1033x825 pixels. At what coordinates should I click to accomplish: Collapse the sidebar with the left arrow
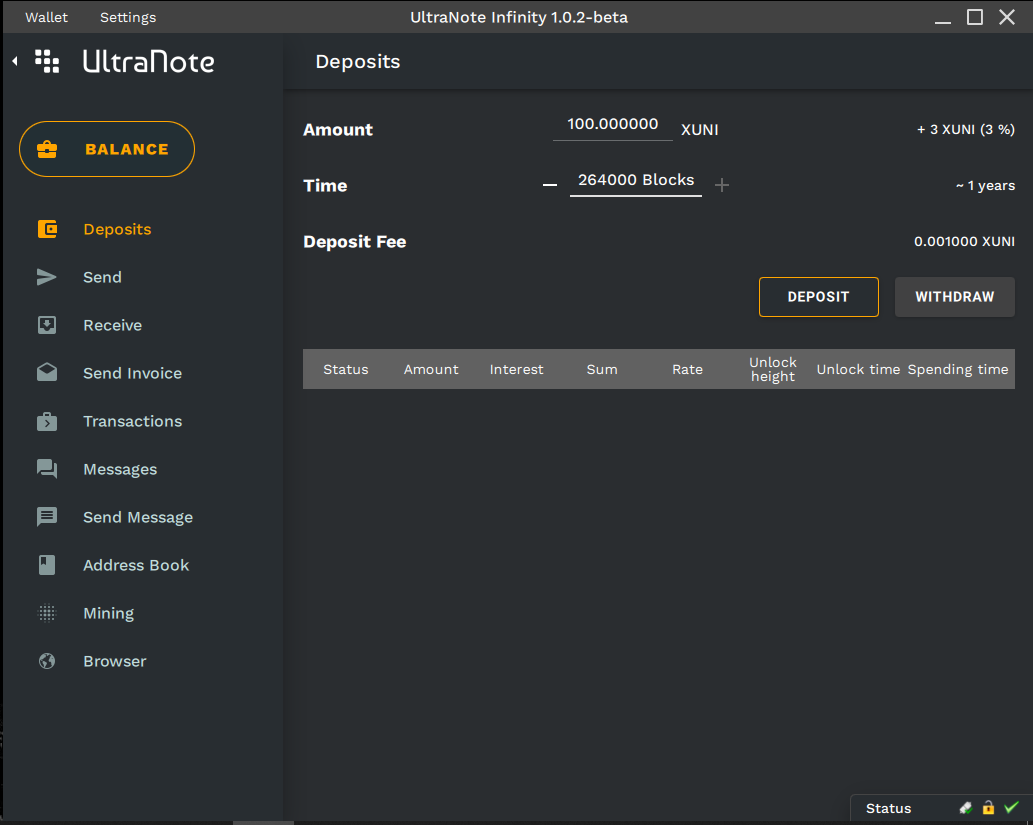(x=14, y=61)
